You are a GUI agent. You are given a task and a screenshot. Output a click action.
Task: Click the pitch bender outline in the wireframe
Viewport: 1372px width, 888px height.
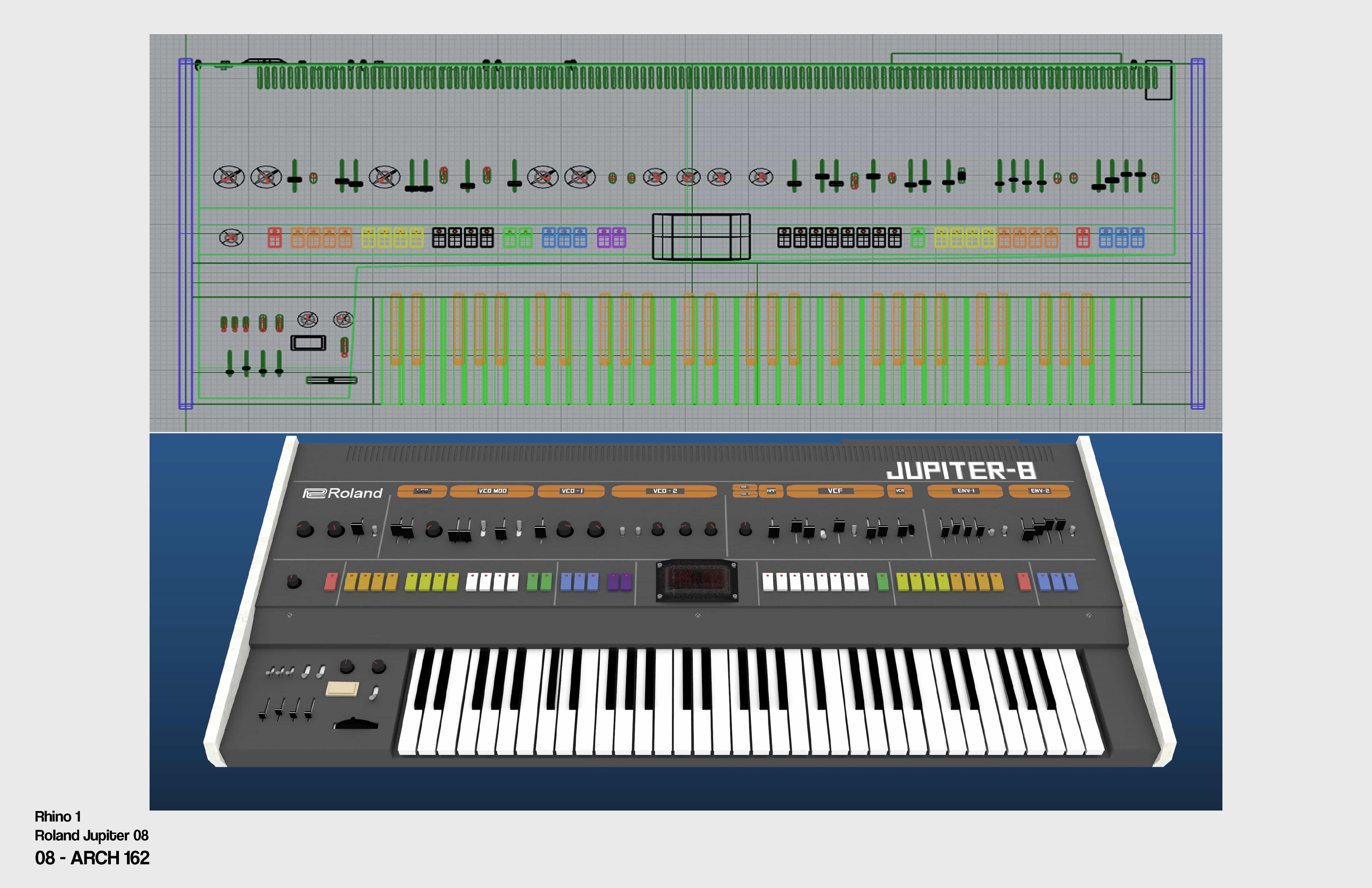[331, 380]
